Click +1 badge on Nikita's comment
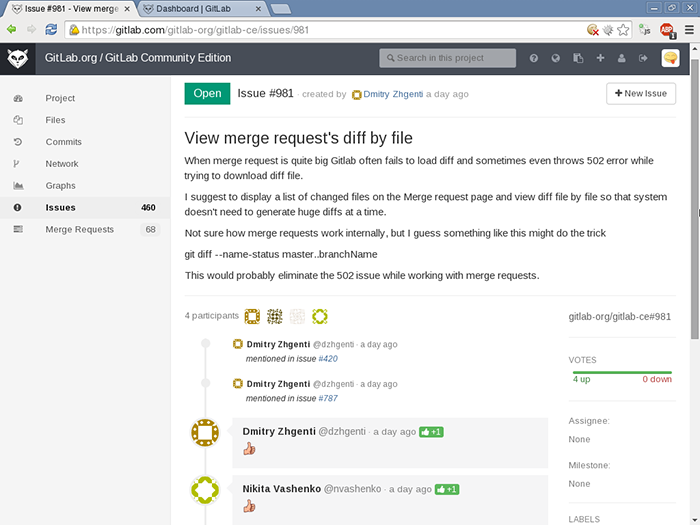Viewport: 700px width, 525px height. pyautogui.click(x=447, y=490)
